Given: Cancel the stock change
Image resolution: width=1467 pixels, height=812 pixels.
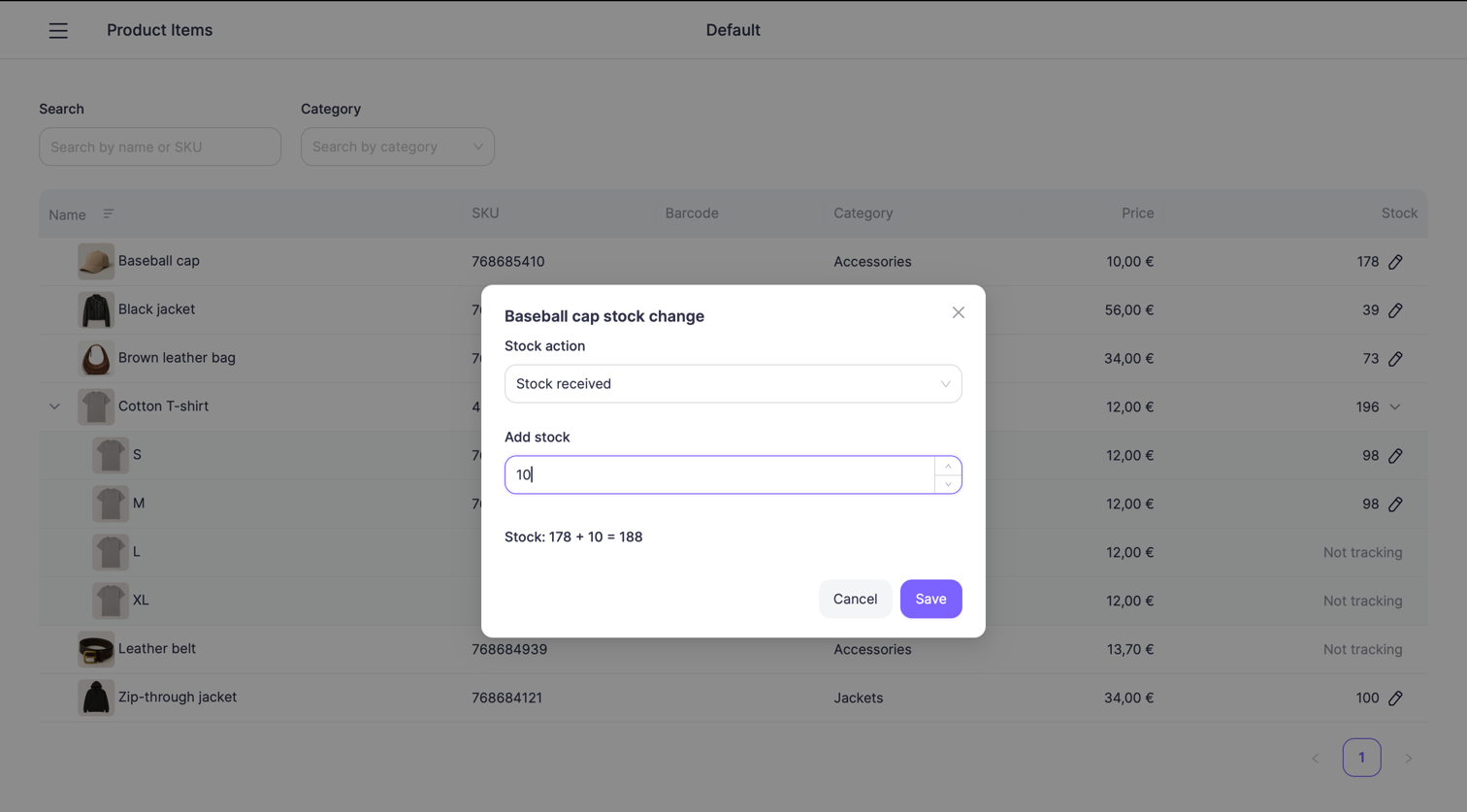Looking at the screenshot, I should click(855, 599).
